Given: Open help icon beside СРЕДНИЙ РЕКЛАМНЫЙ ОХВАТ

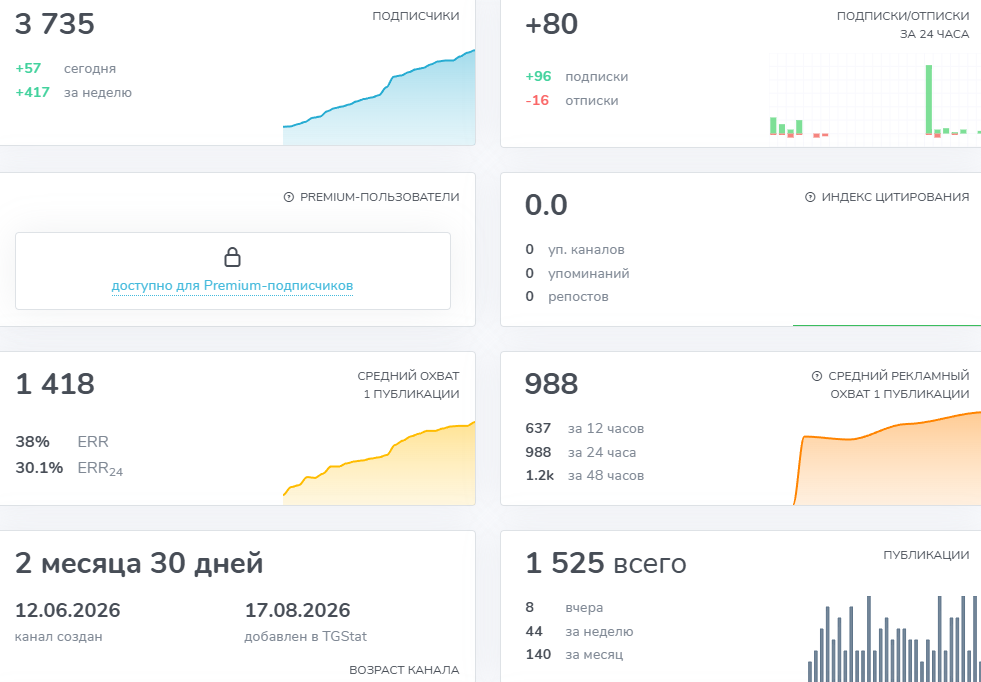Looking at the screenshot, I should coord(816,376).
